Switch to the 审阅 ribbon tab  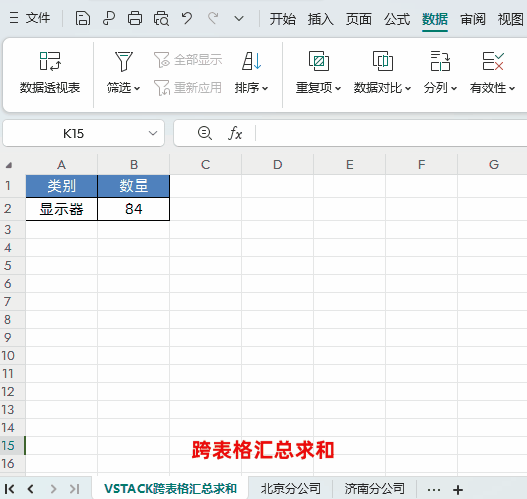pyautogui.click(x=473, y=19)
